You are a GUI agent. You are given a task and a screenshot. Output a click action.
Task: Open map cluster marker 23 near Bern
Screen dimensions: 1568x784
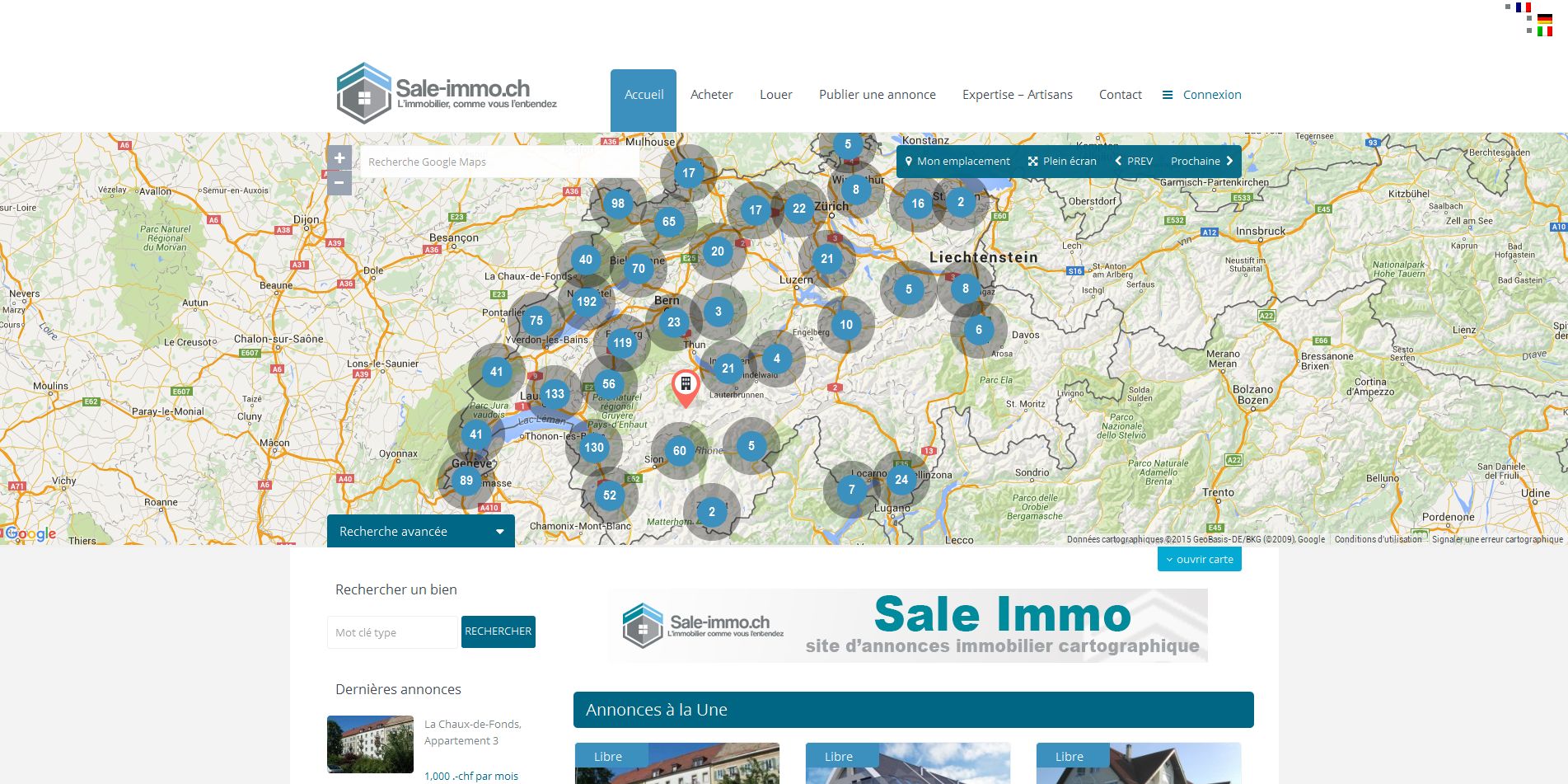tap(674, 322)
